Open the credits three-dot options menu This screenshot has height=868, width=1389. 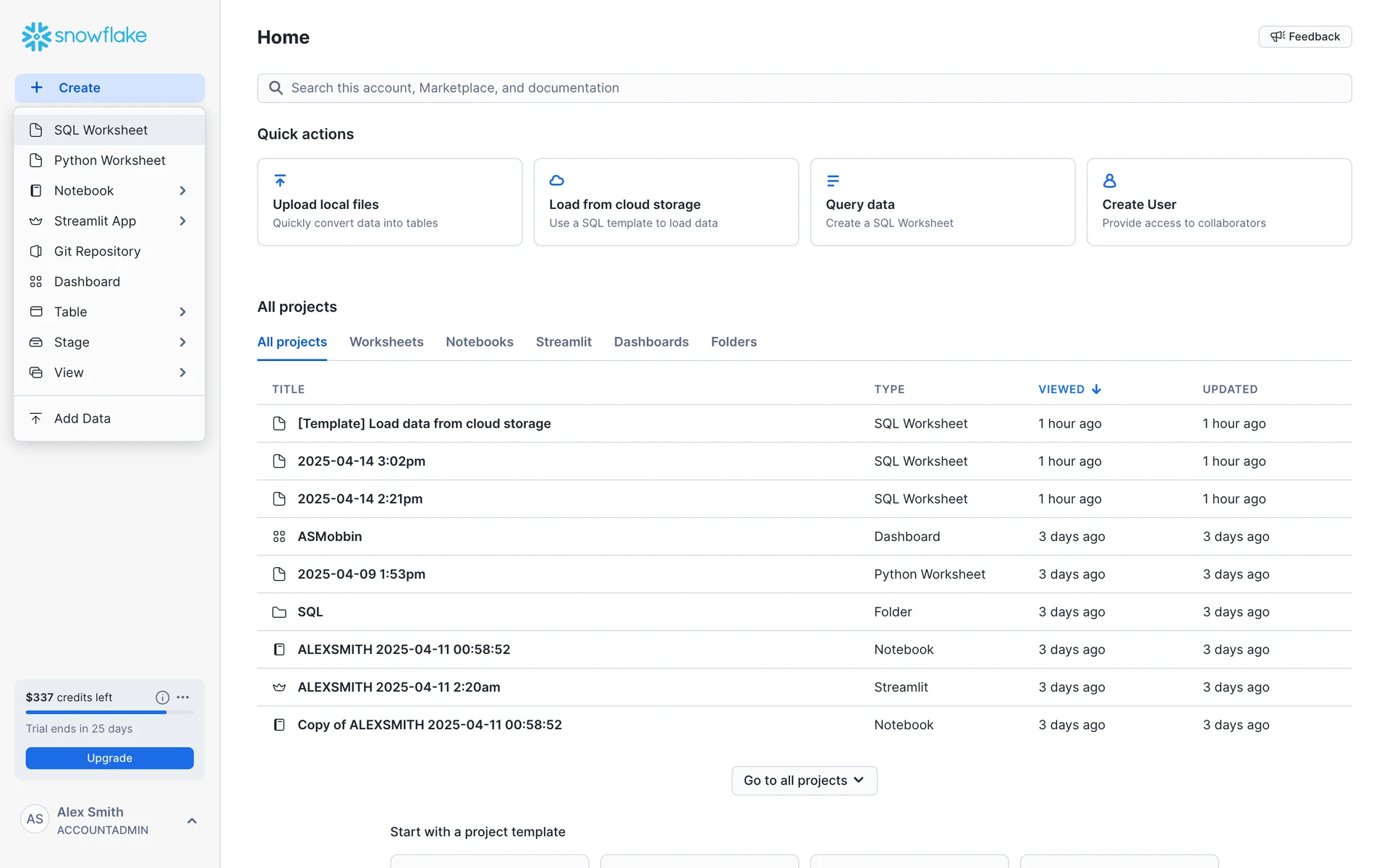tap(183, 697)
